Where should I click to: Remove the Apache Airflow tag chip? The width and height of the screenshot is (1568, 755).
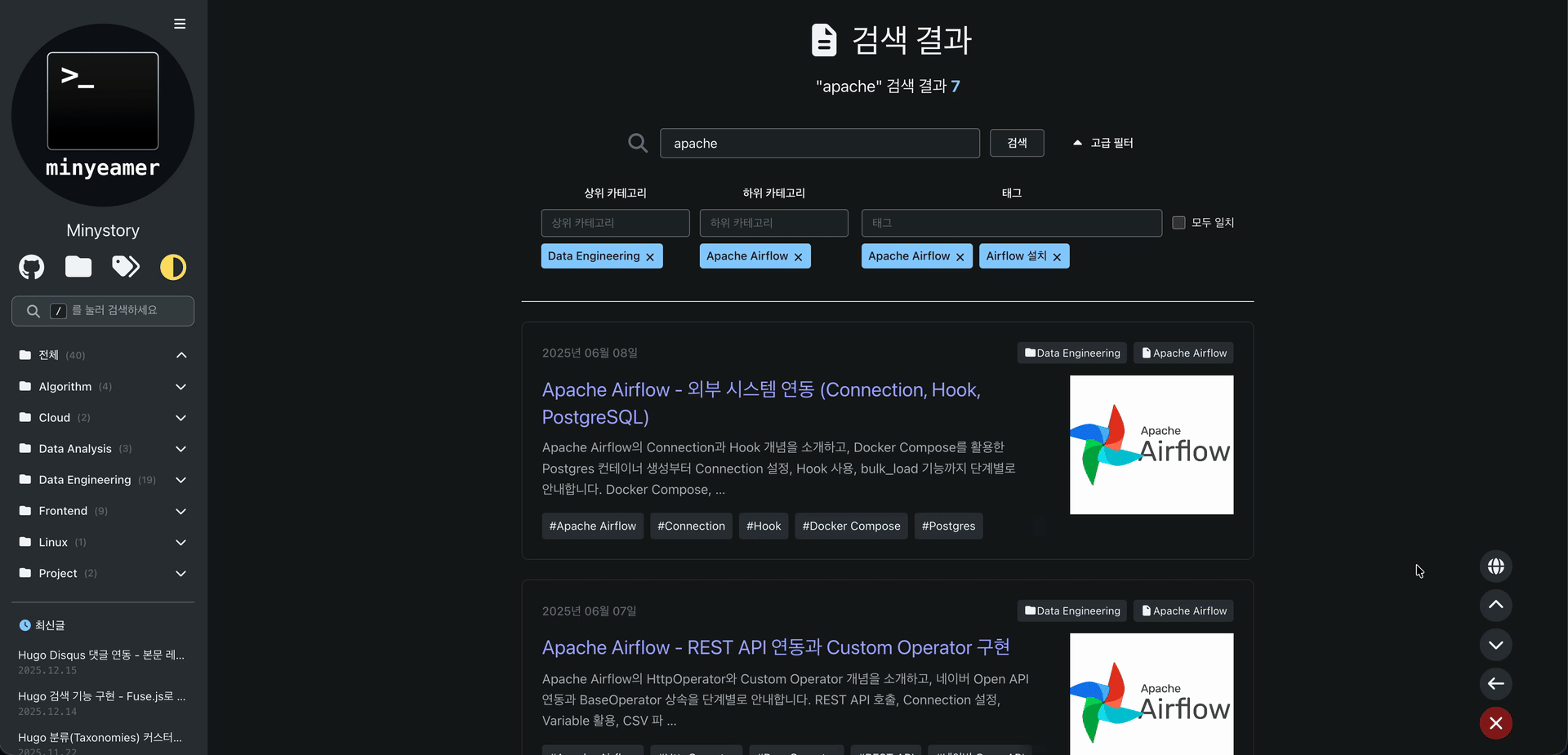(x=960, y=257)
